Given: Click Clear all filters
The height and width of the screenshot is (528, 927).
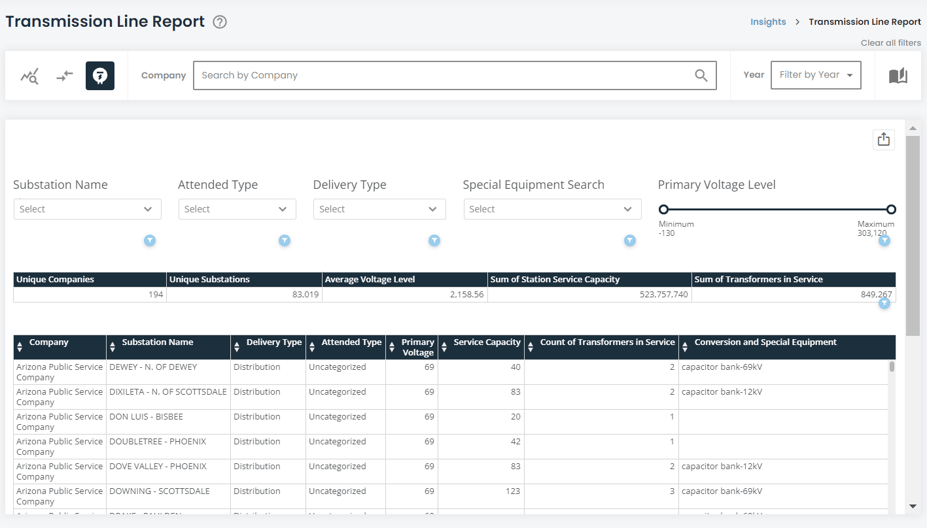Looking at the screenshot, I should tap(890, 43).
